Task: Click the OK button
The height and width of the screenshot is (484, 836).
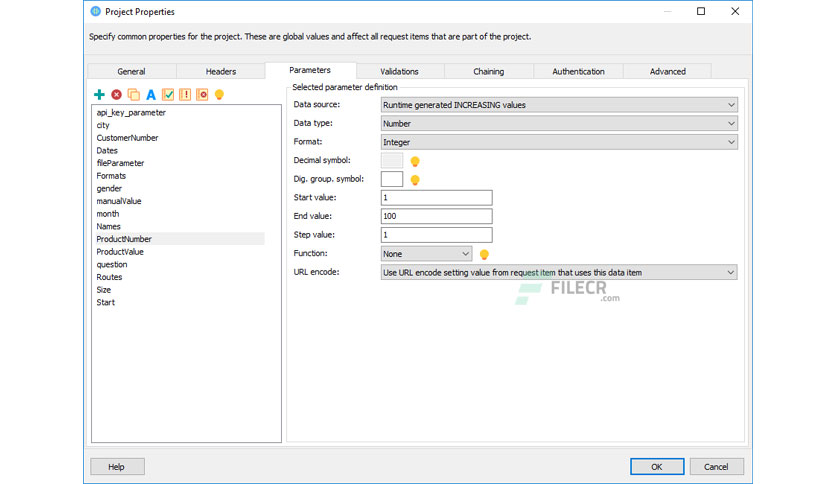Action: click(x=657, y=466)
